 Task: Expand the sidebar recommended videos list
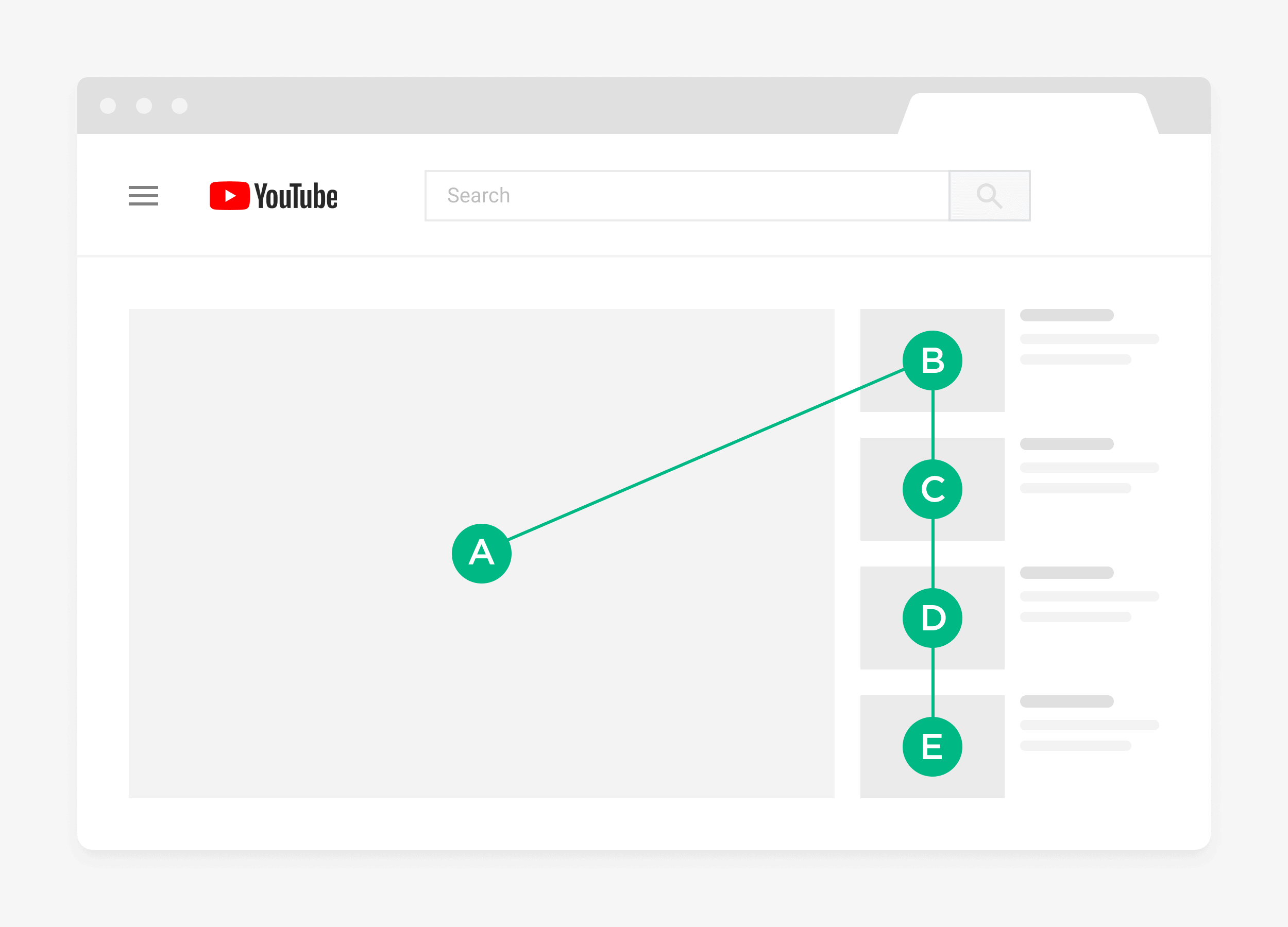tap(143, 195)
